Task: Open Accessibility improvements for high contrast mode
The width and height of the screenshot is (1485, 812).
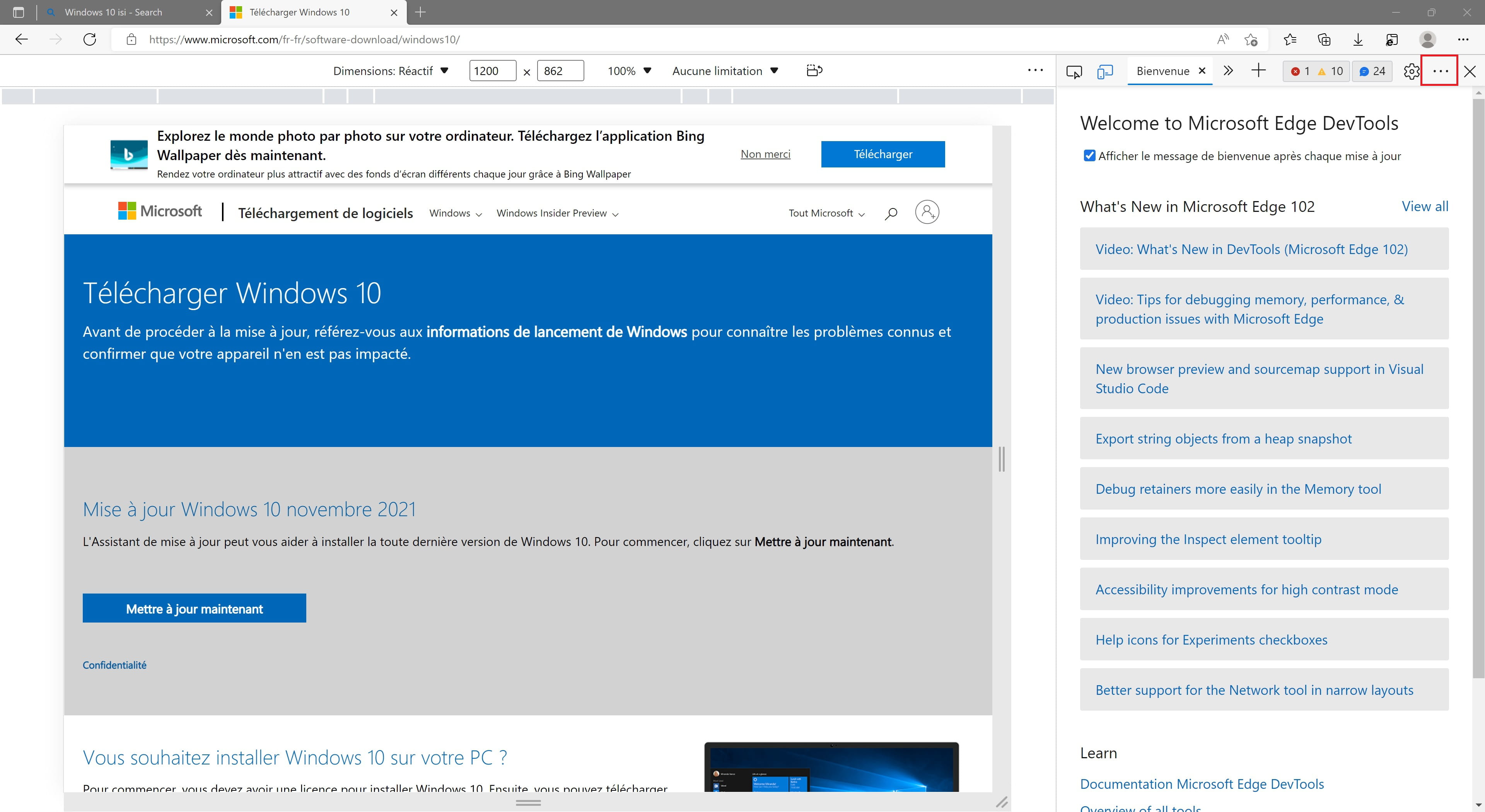Action: tap(1264, 589)
